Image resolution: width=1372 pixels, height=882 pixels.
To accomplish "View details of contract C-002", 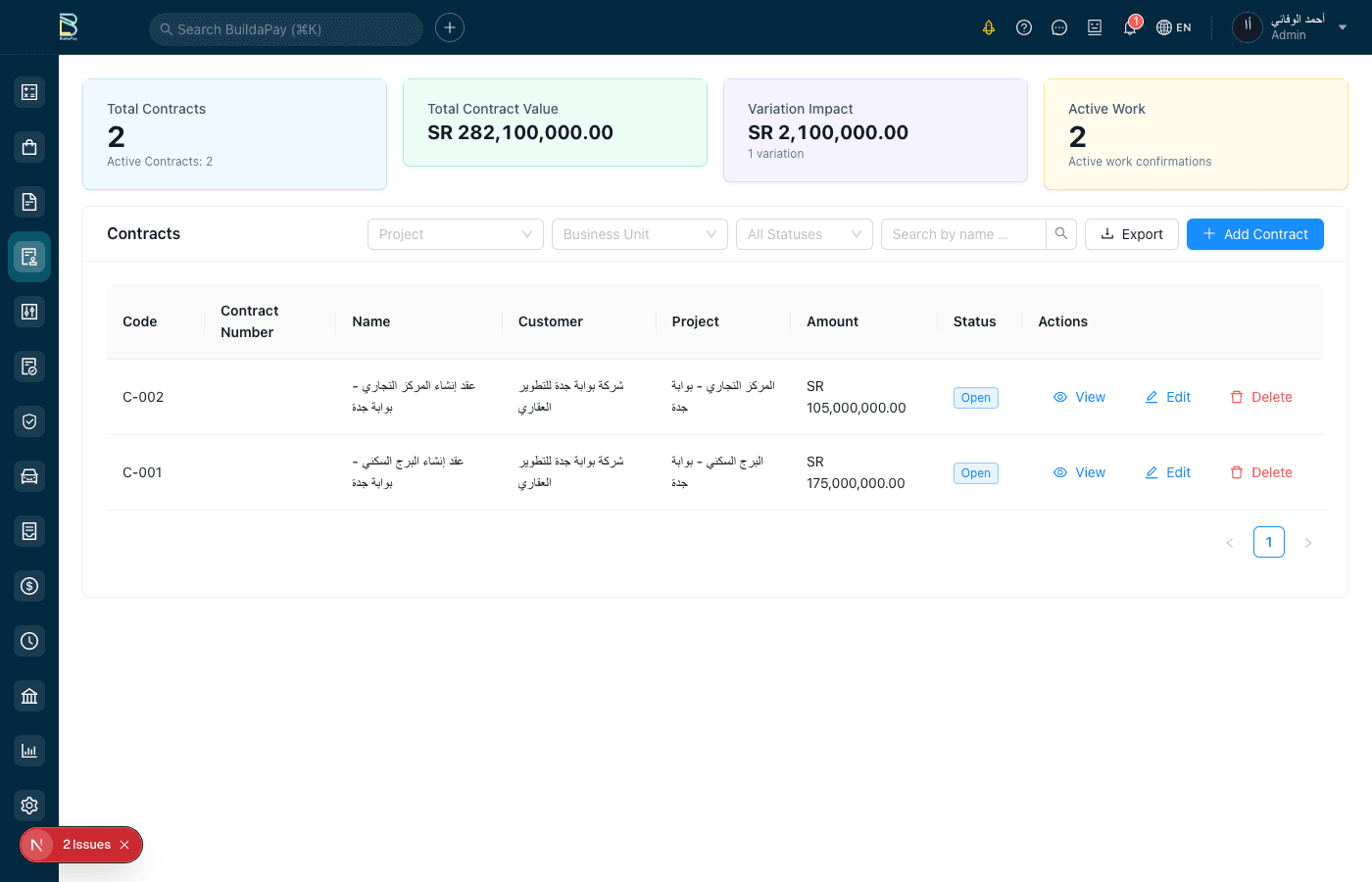I will 1079,397.
